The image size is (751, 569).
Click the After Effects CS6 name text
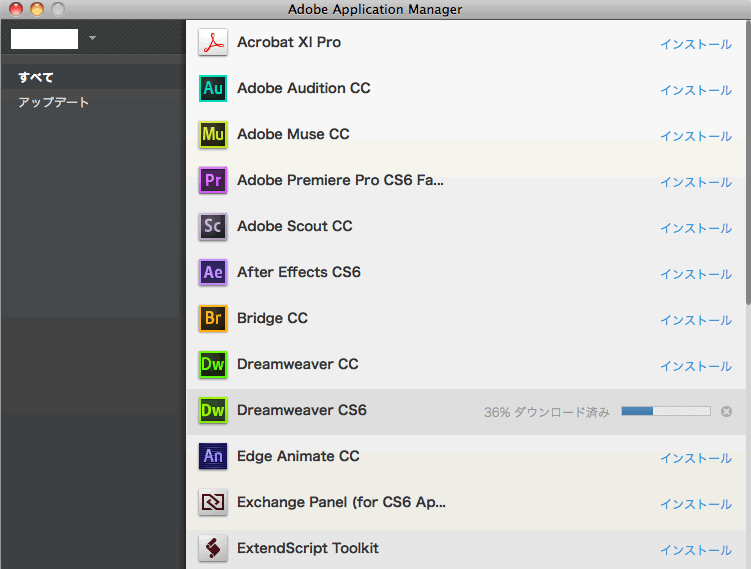(299, 272)
